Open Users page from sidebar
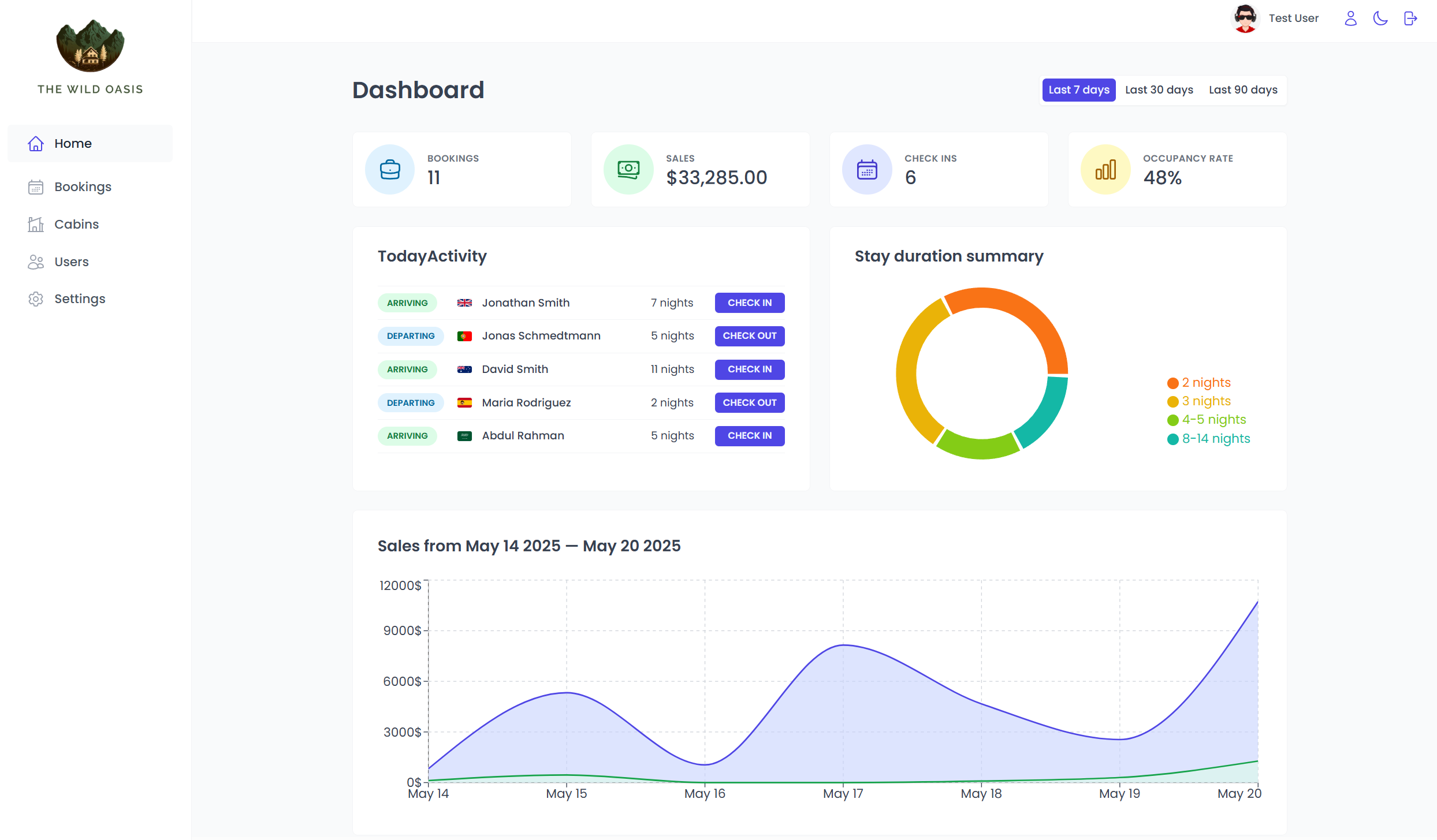 point(71,262)
